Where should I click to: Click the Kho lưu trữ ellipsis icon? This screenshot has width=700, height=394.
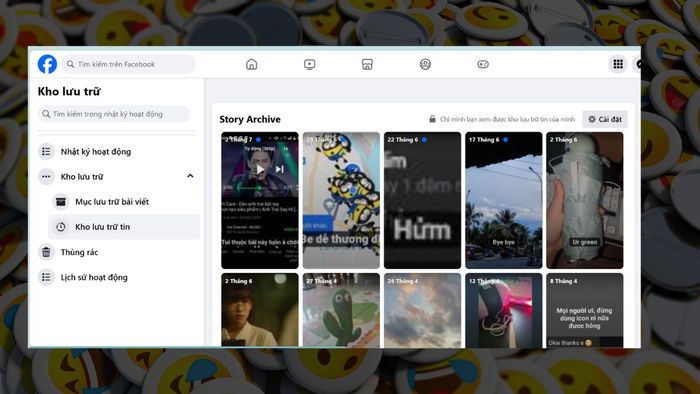(x=46, y=177)
